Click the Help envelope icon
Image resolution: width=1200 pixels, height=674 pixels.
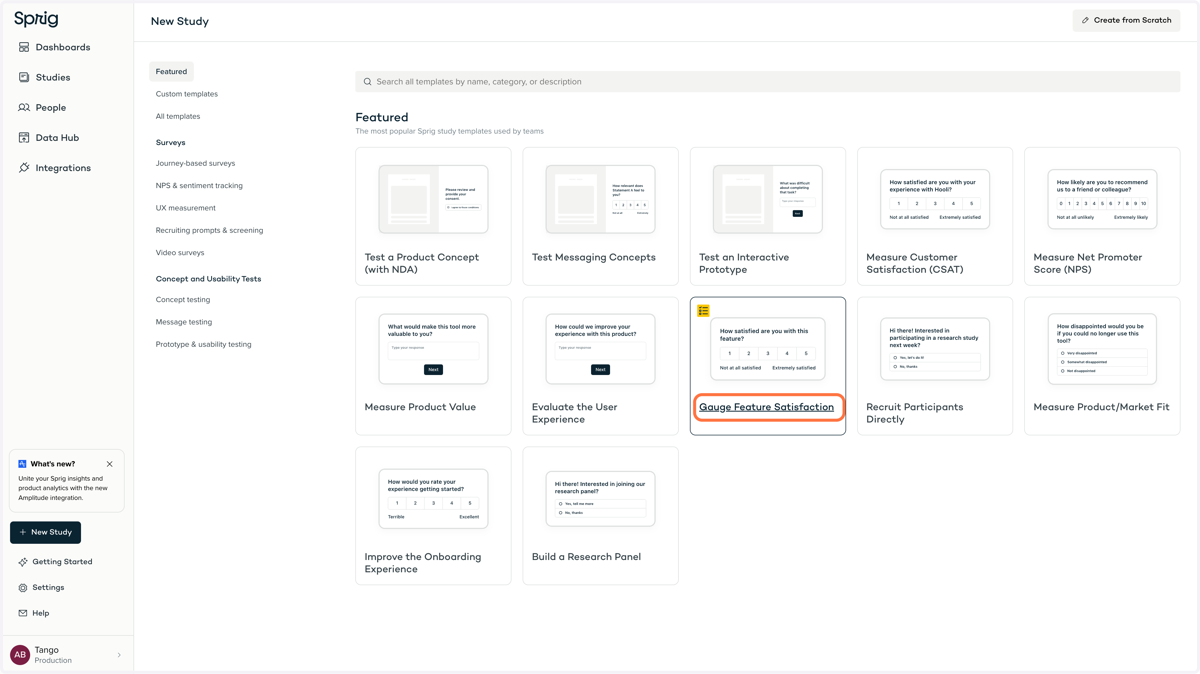coord(23,613)
